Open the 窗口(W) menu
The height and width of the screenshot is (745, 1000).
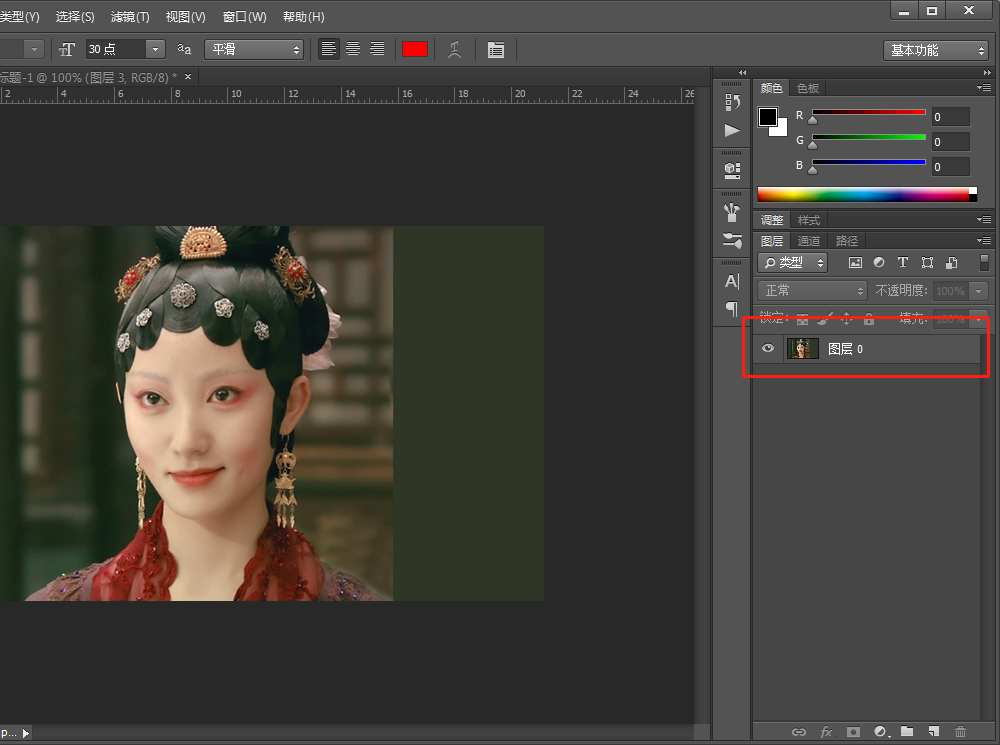pyautogui.click(x=244, y=17)
